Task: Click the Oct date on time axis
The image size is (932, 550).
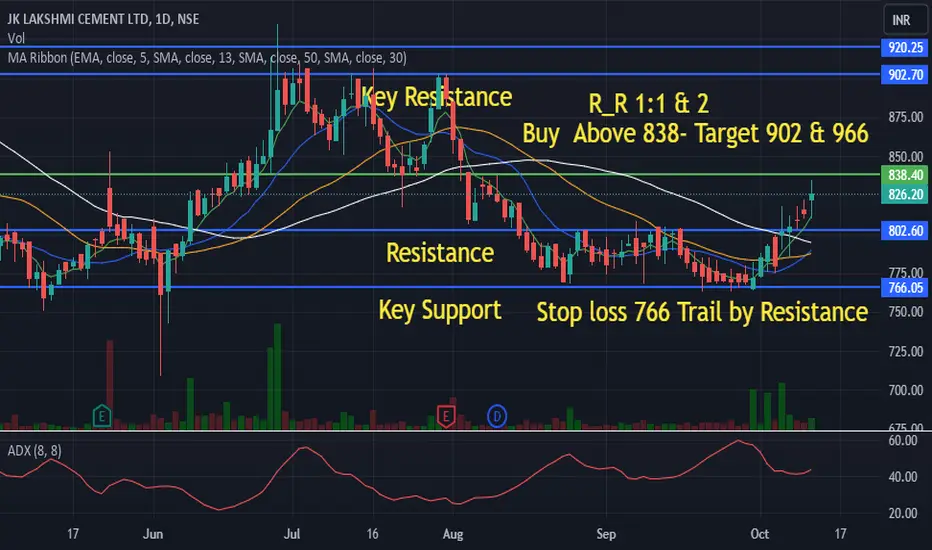Action: coord(760,534)
